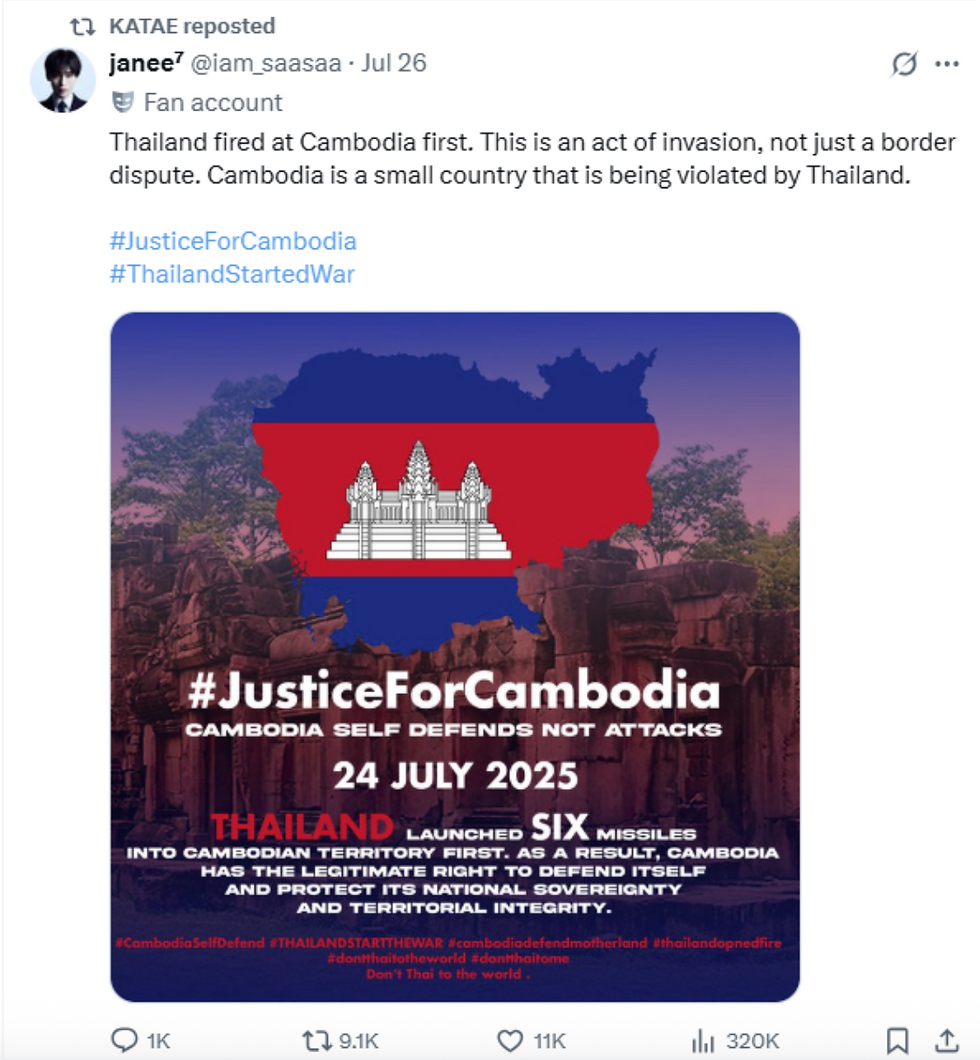Open the @iam_saasaa handle

pos(266,64)
